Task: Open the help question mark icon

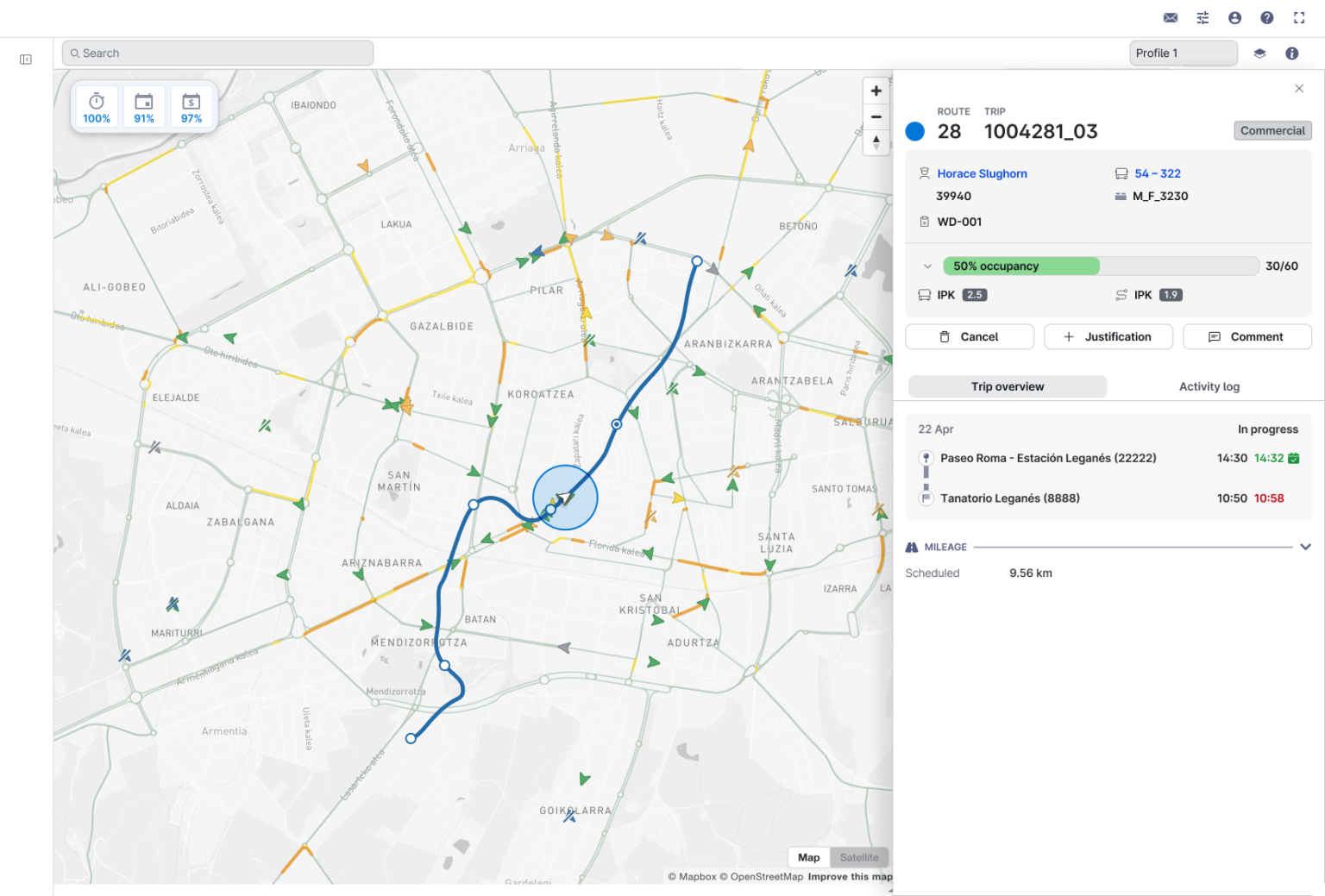Action: point(1267,18)
